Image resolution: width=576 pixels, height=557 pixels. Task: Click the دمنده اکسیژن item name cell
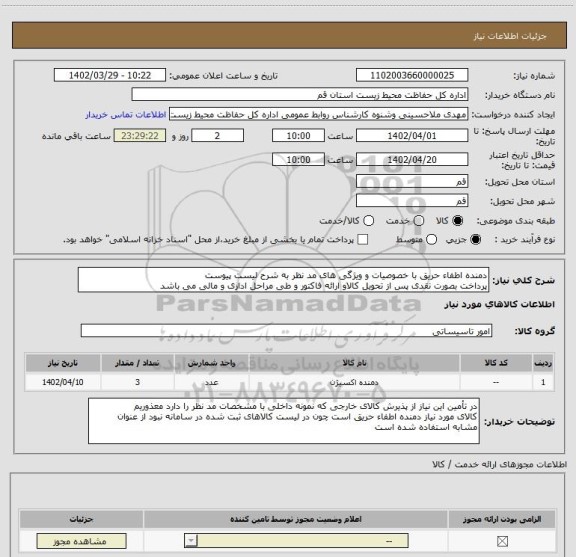tap(354, 382)
